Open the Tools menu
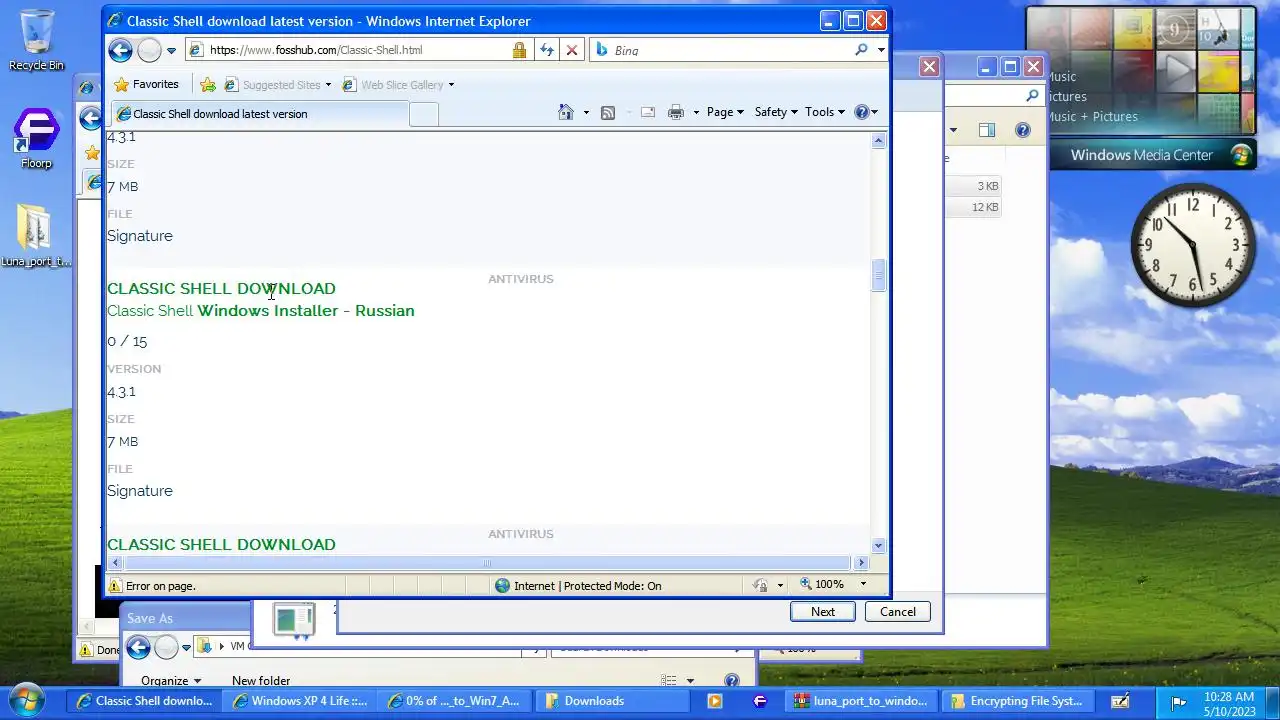Viewport: 1280px width, 720px height. (825, 112)
